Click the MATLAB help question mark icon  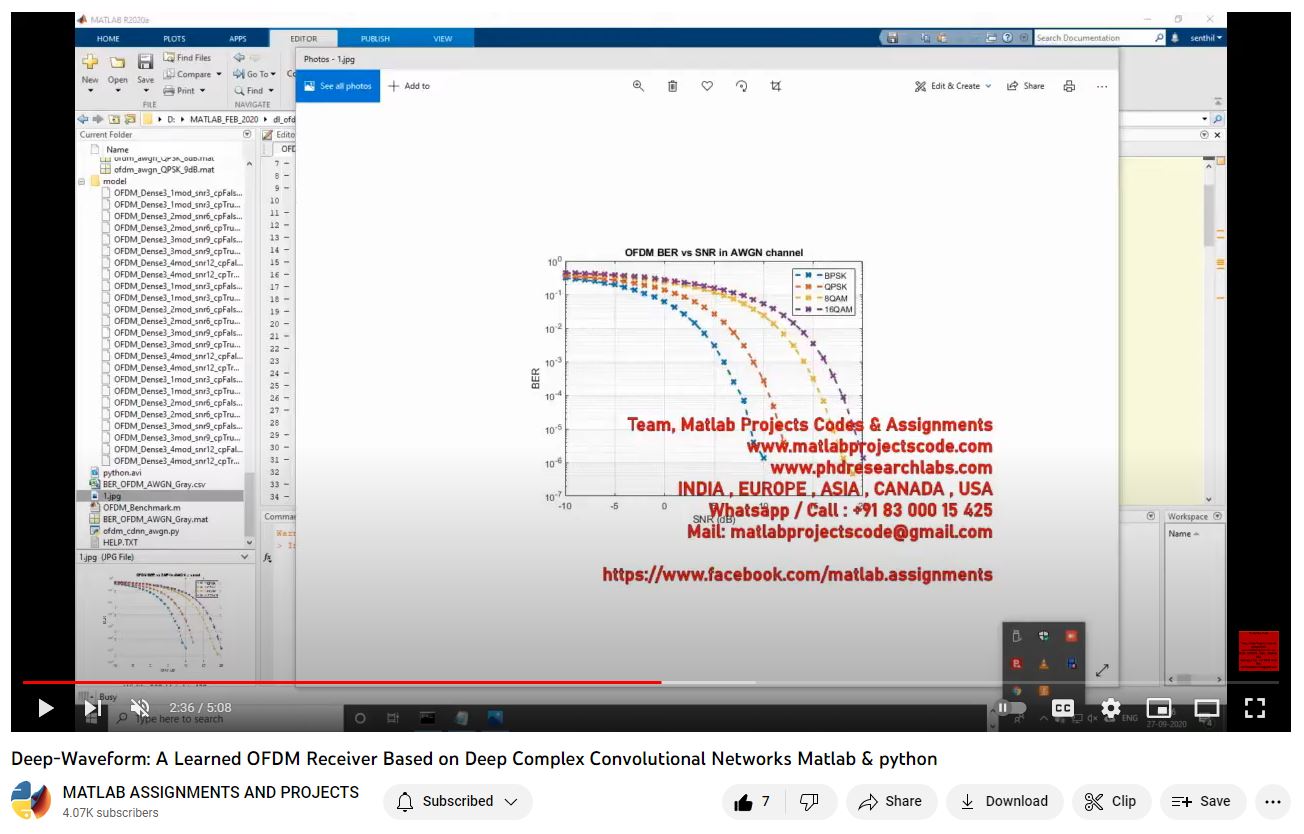[x=1007, y=38]
